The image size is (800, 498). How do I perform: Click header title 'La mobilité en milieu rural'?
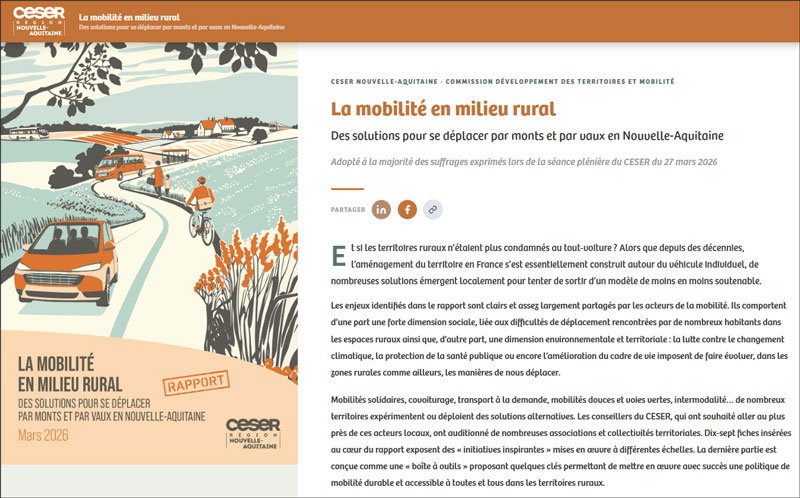(x=129, y=17)
